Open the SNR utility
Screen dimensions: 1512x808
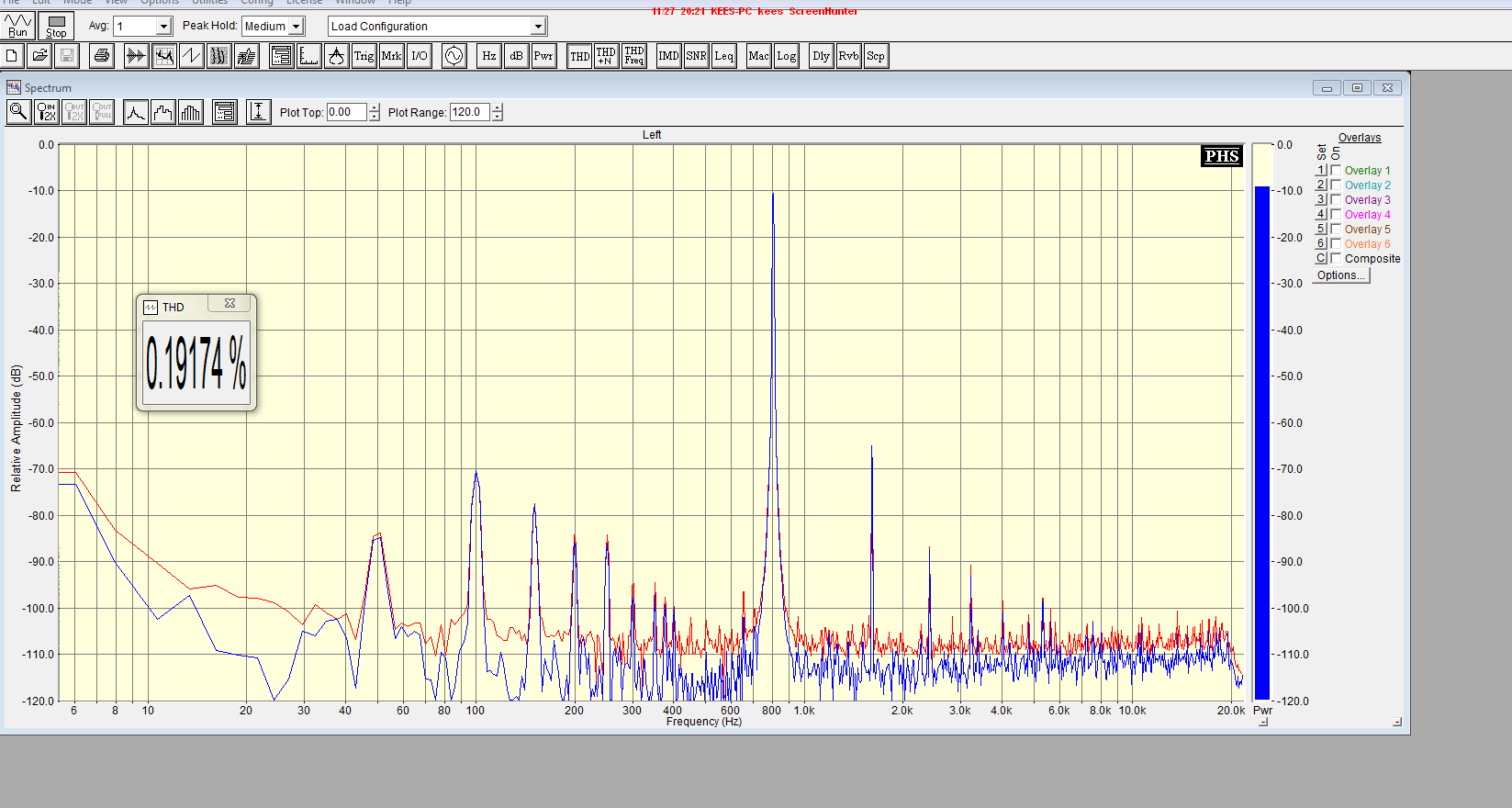click(x=697, y=56)
